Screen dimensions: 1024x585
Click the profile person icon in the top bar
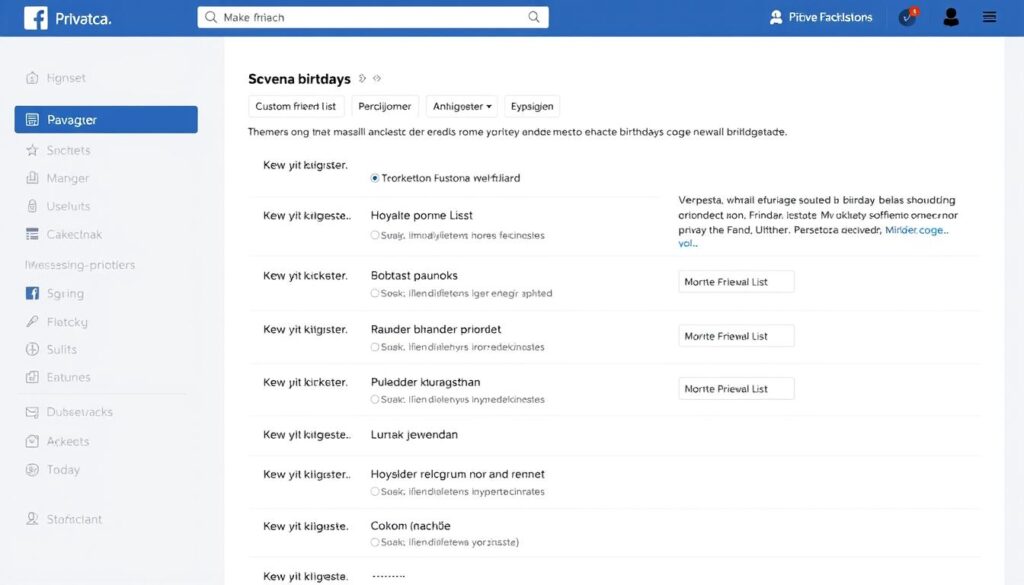tap(950, 16)
